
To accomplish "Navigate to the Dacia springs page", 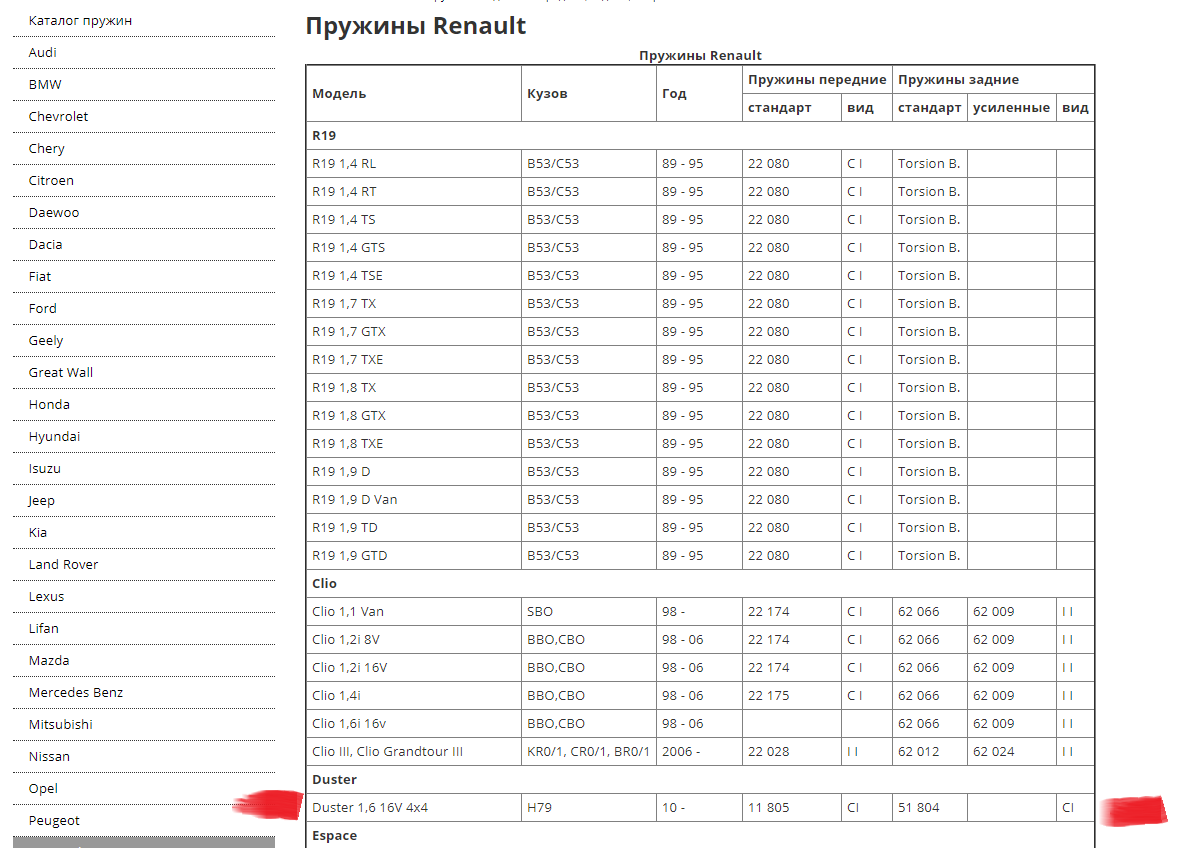I will [45, 244].
